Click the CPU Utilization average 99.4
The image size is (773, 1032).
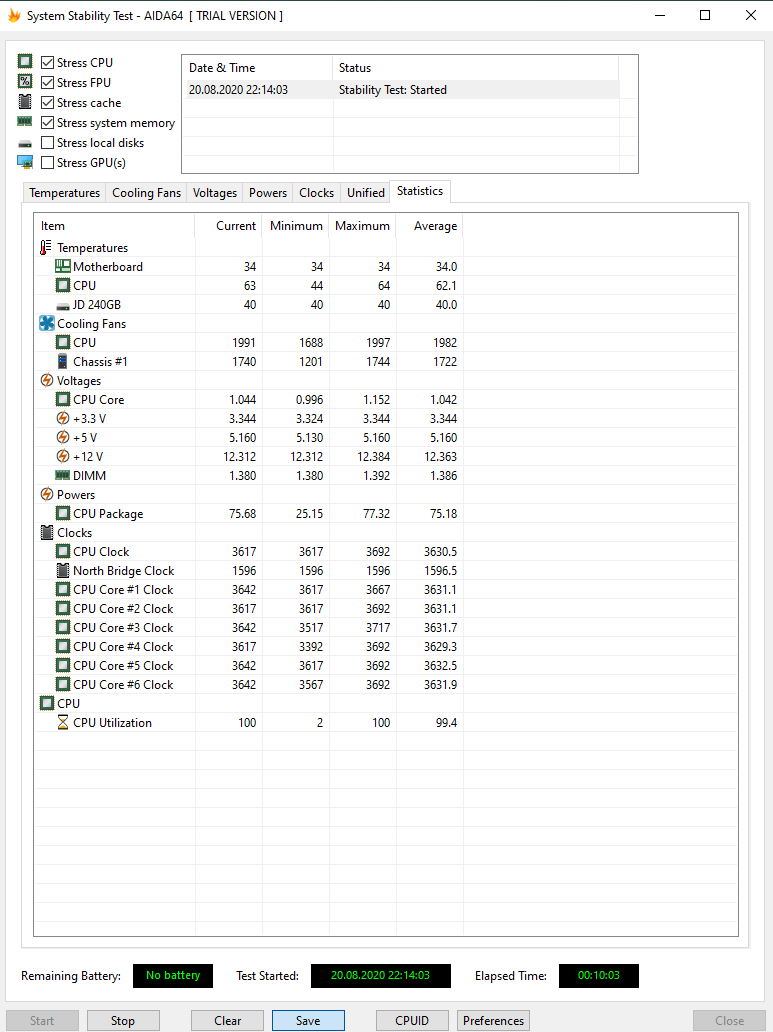(446, 723)
